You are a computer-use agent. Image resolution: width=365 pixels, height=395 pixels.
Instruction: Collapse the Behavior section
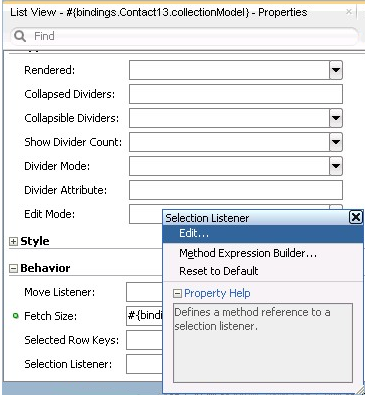coord(13,269)
